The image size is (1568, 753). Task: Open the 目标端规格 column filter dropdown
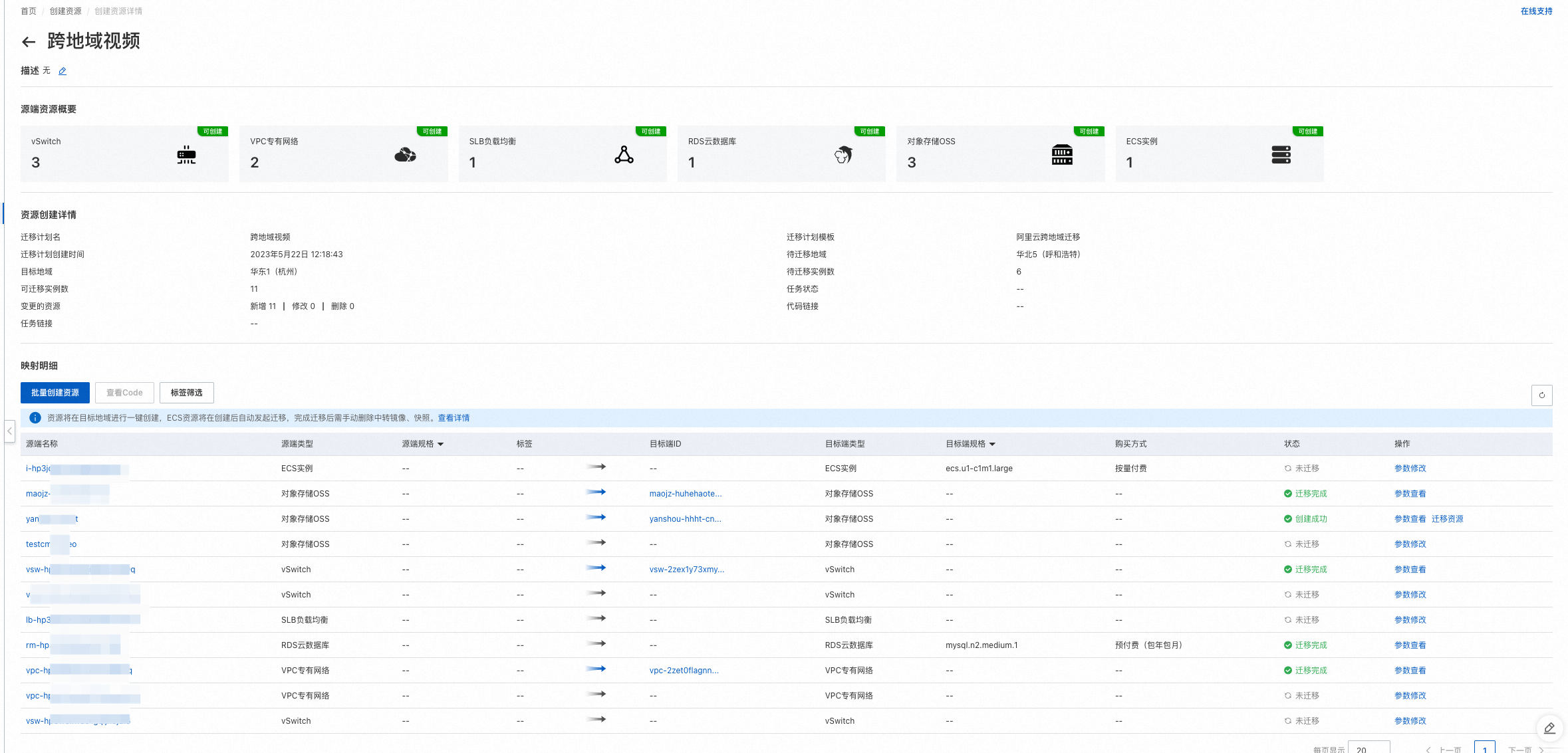coord(992,444)
